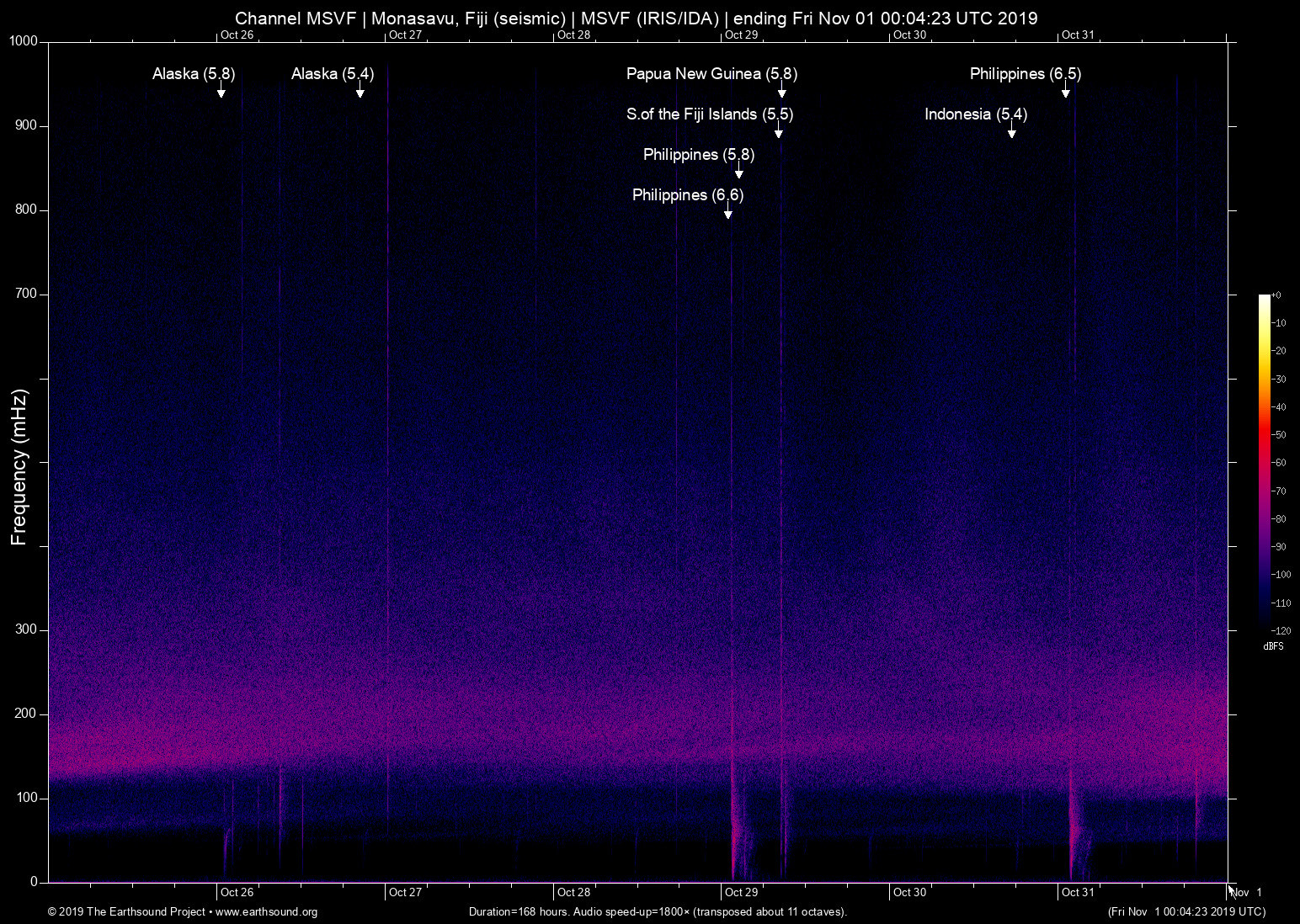Click the Alaska (5.8) event arrow
The width and height of the screenshot is (1300, 924).
point(221,93)
